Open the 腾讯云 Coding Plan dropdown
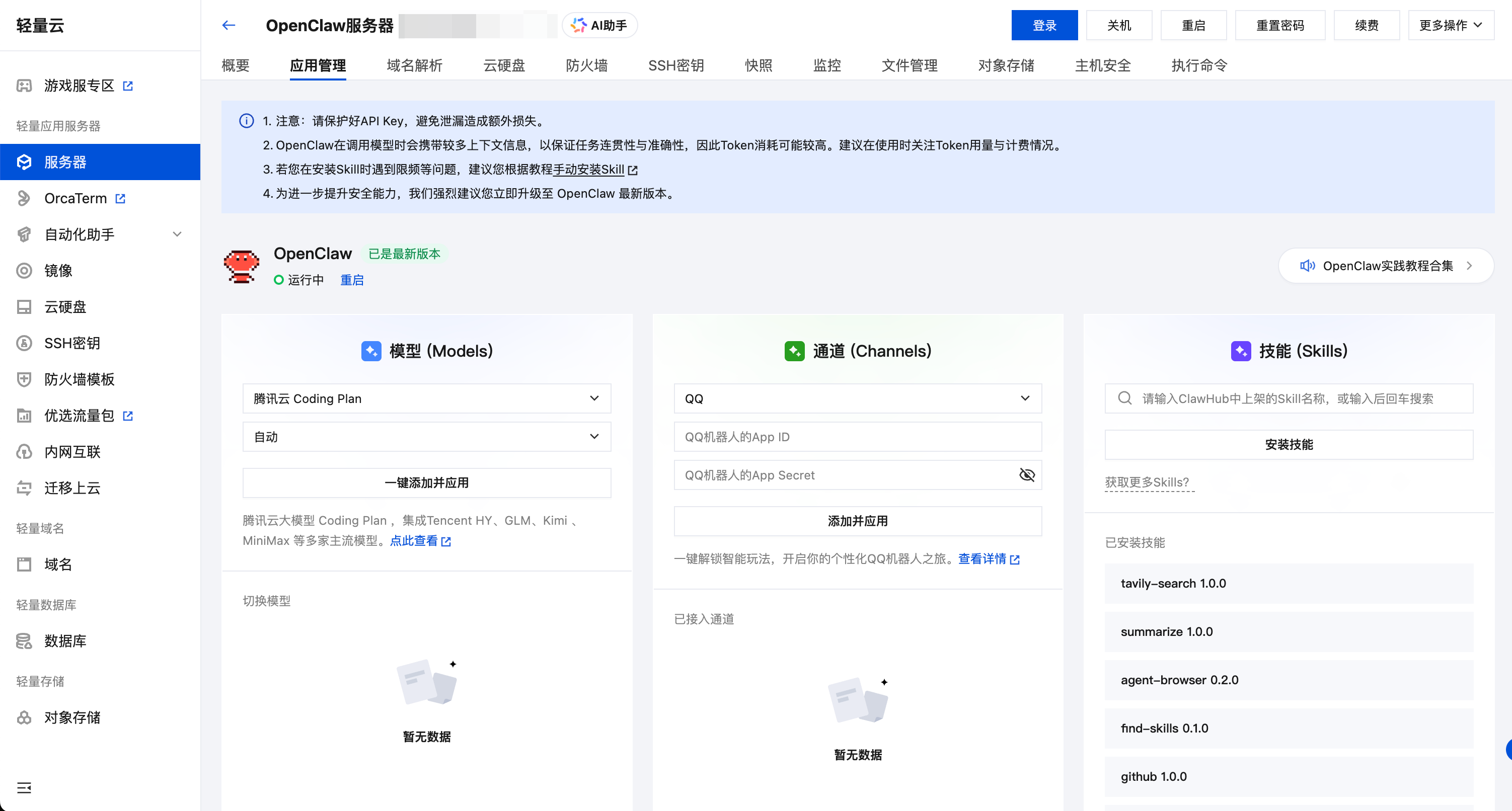The height and width of the screenshot is (811, 1512). click(427, 398)
